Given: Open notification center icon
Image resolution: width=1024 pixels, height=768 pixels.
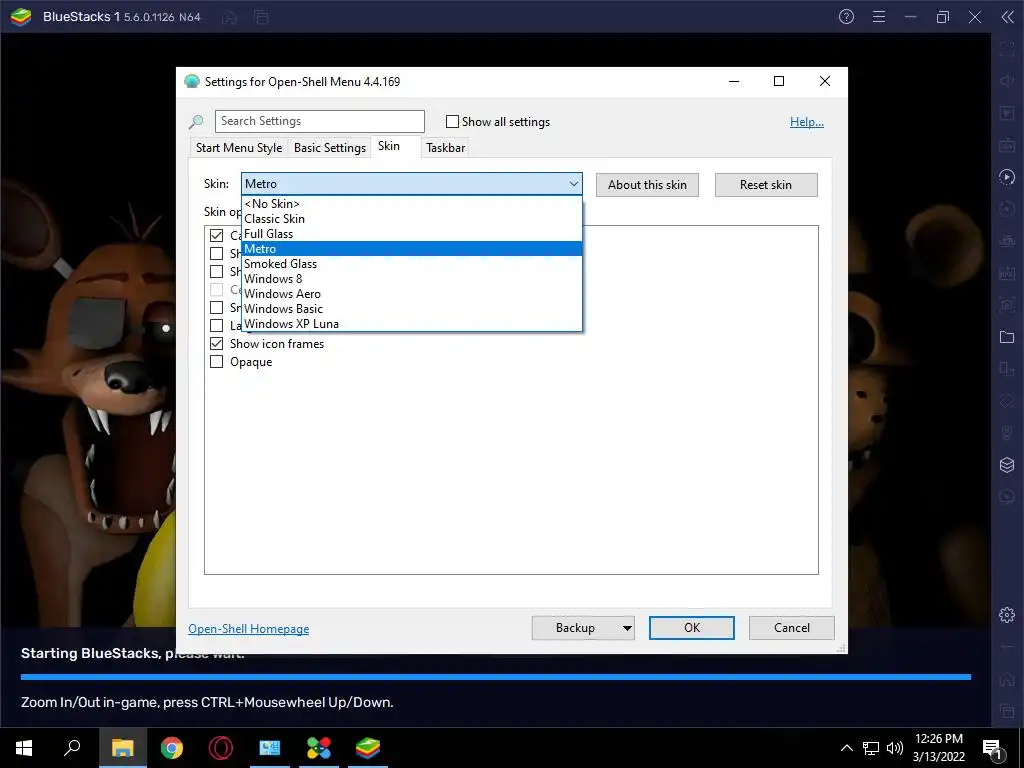Looking at the screenshot, I should (x=993, y=748).
